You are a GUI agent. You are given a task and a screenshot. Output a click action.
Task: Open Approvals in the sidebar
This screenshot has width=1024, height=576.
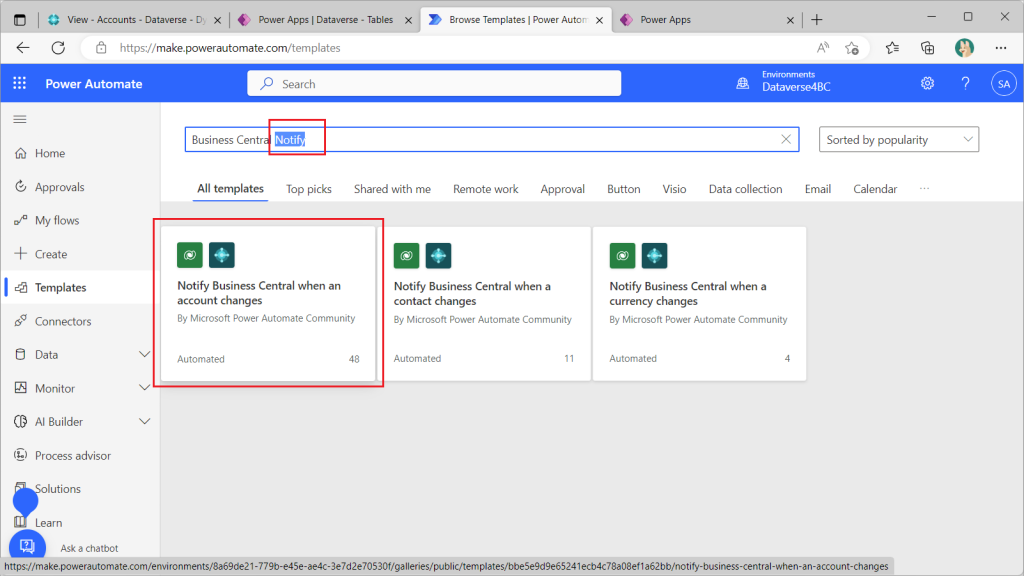pyautogui.click(x=80, y=187)
